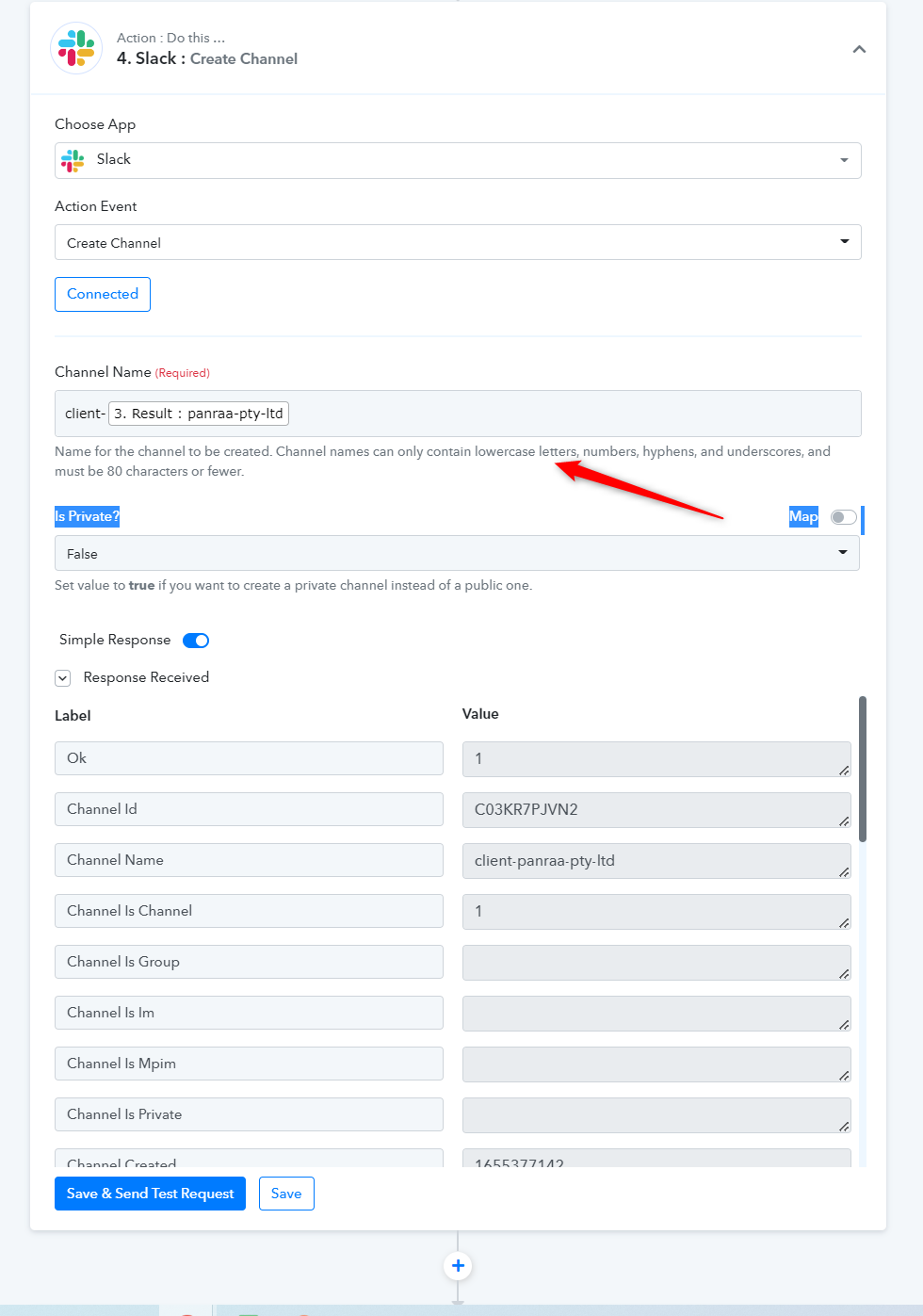The image size is (923, 1316).
Task: Open the Choose App dropdown arrow
Action: tap(844, 160)
